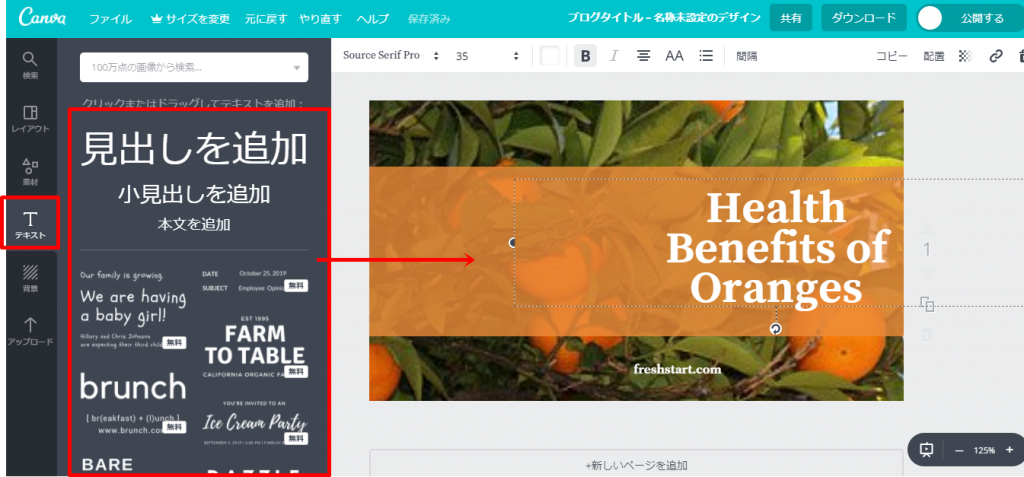1024x477 pixels.
Task: Add a heading with 見出しを追加
Action: [194, 149]
